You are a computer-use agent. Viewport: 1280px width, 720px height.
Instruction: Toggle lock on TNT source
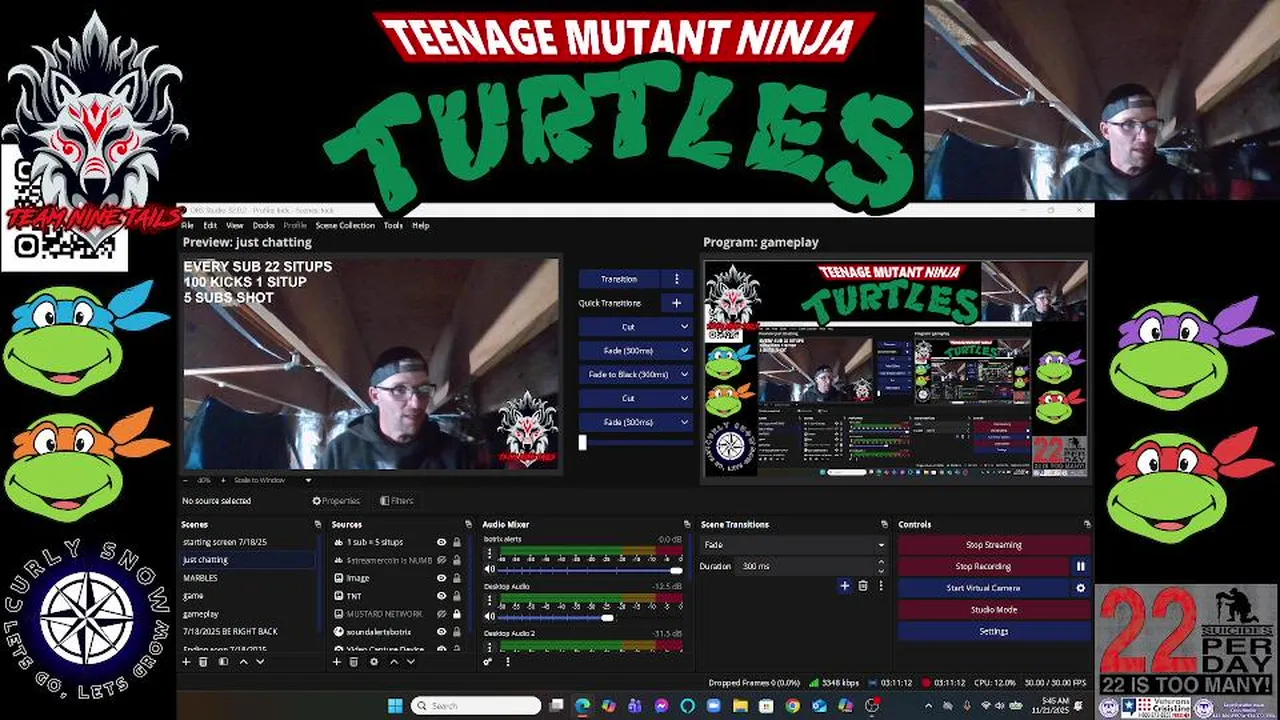coord(457,596)
